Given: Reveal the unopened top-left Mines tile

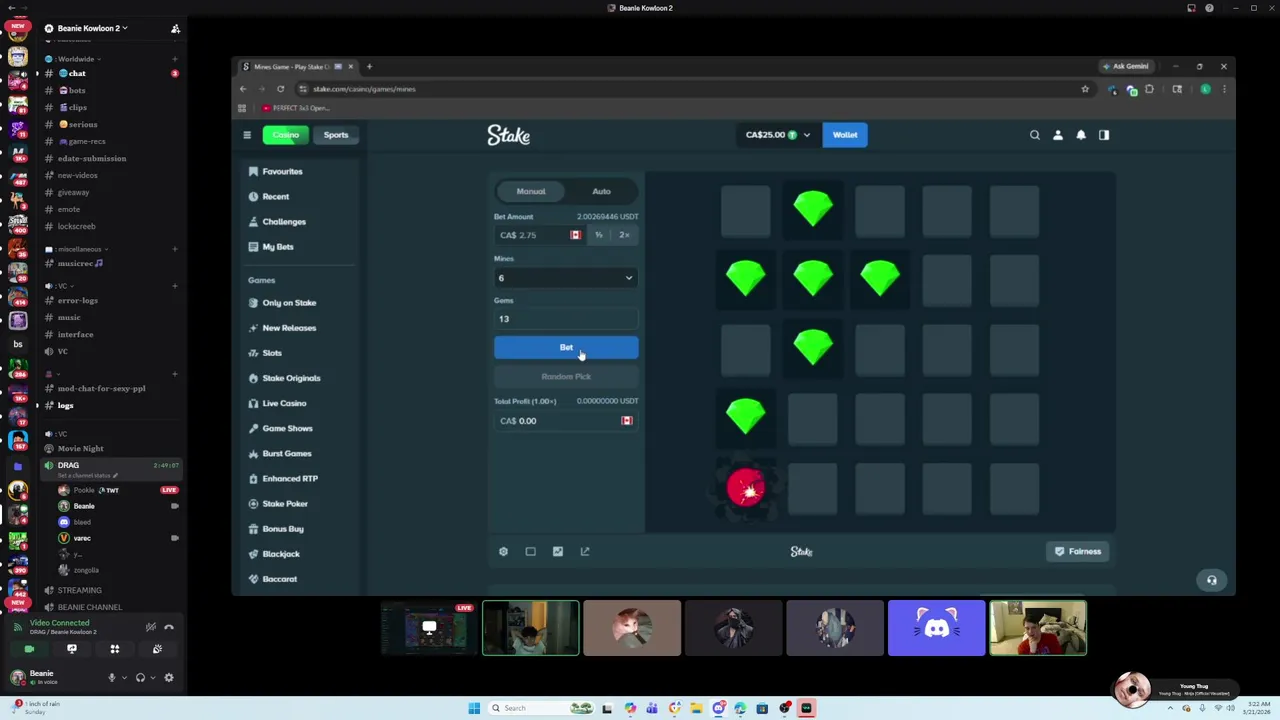Looking at the screenshot, I should pyautogui.click(x=746, y=210).
